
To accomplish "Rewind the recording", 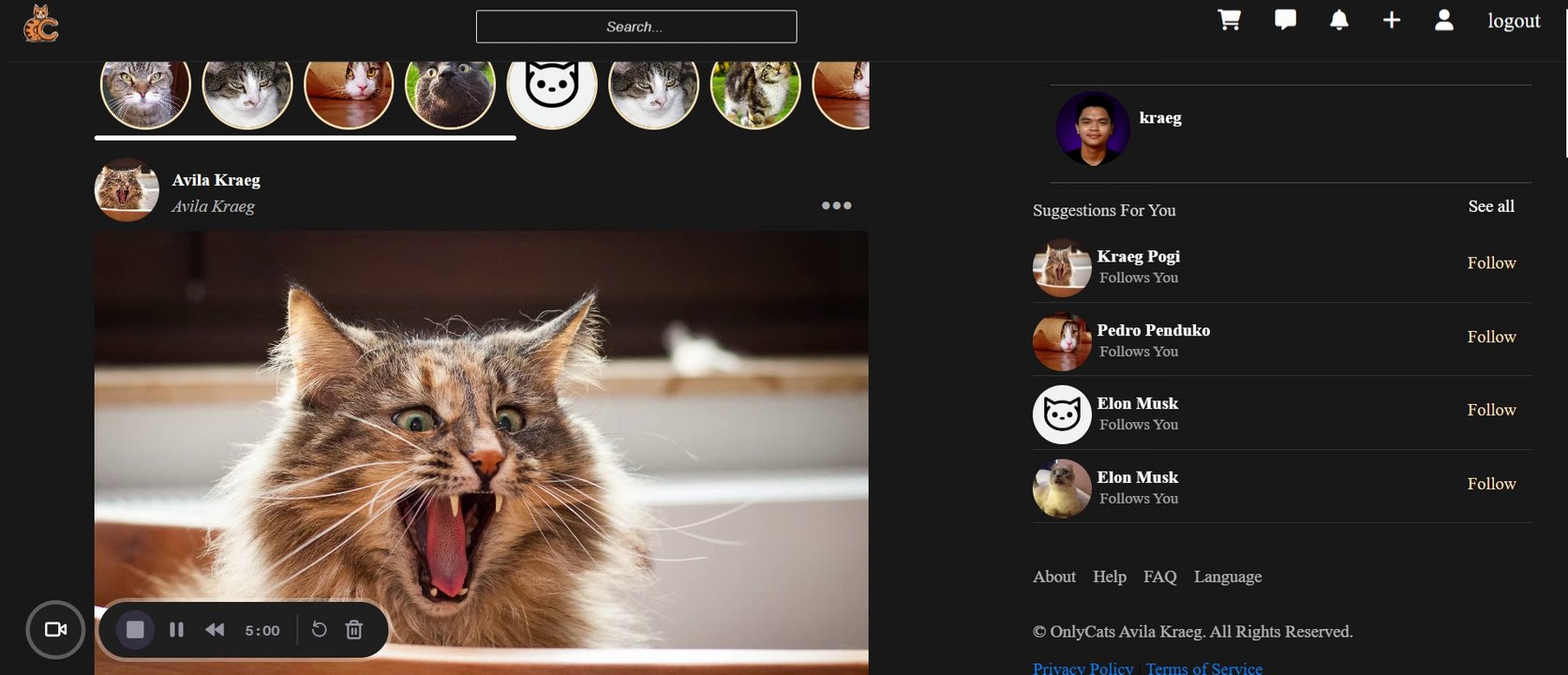I will (215, 629).
